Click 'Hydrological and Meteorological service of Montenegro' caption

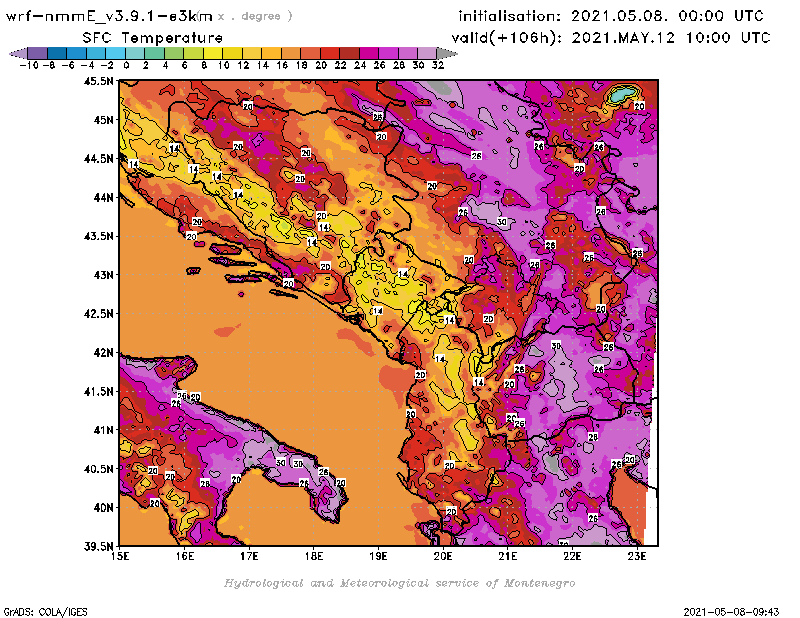coord(399,583)
